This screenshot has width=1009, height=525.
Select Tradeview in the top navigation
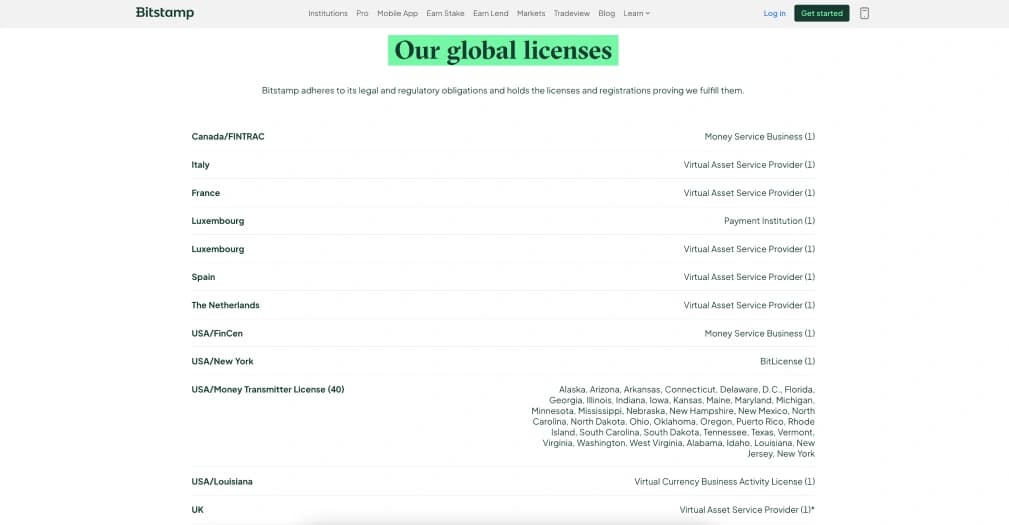(571, 13)
